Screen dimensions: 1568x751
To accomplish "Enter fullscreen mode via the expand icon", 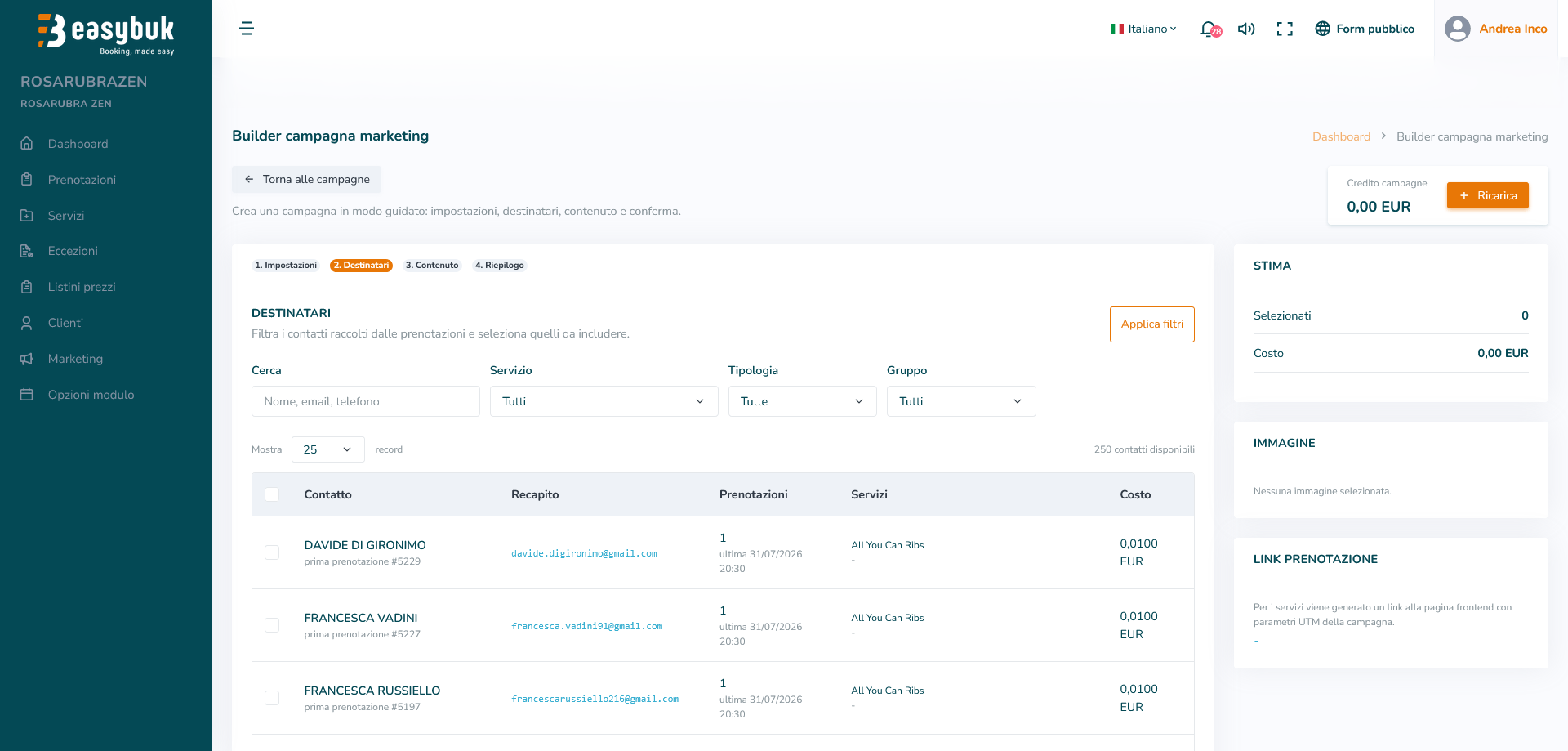I will pyautogui.click(x=1285, y=29).
